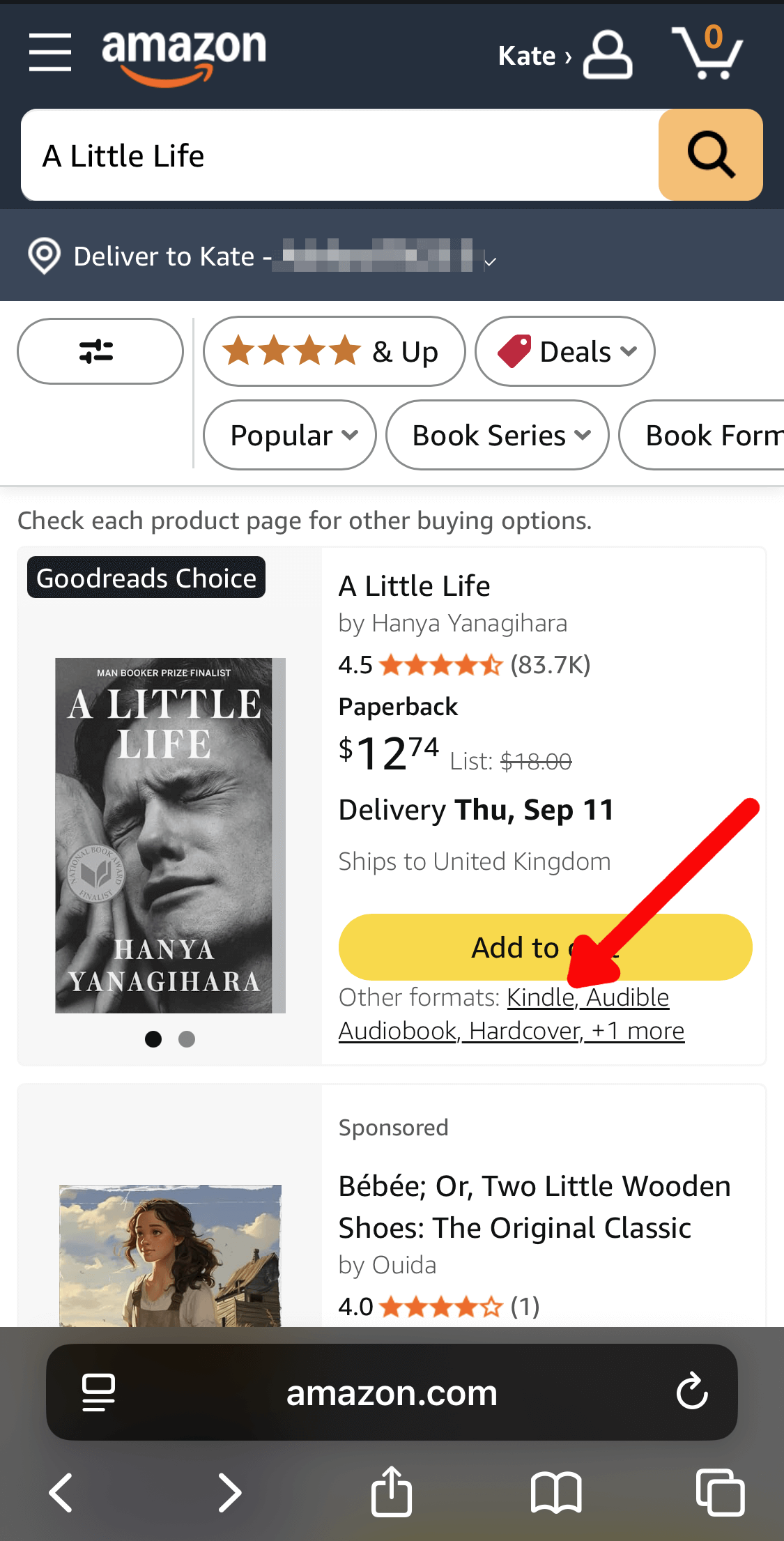Expand the Popular filter dropdown
The height and width of the screenshot is (1541, 784).
[289, 435]
